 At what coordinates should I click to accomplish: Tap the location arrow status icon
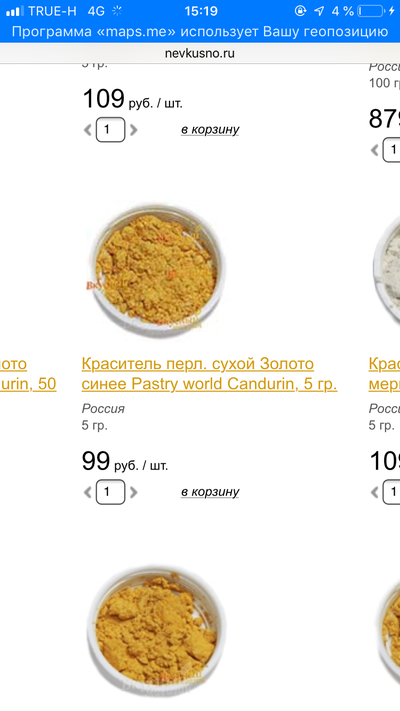coord(319,11)
